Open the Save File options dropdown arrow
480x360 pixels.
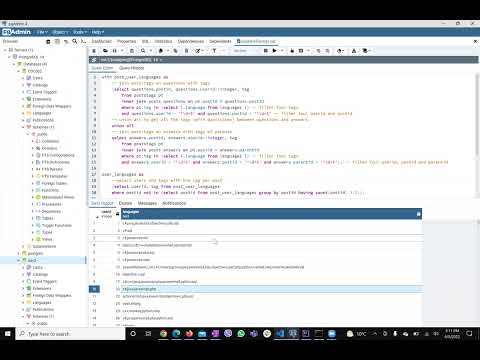click(122, 51)
